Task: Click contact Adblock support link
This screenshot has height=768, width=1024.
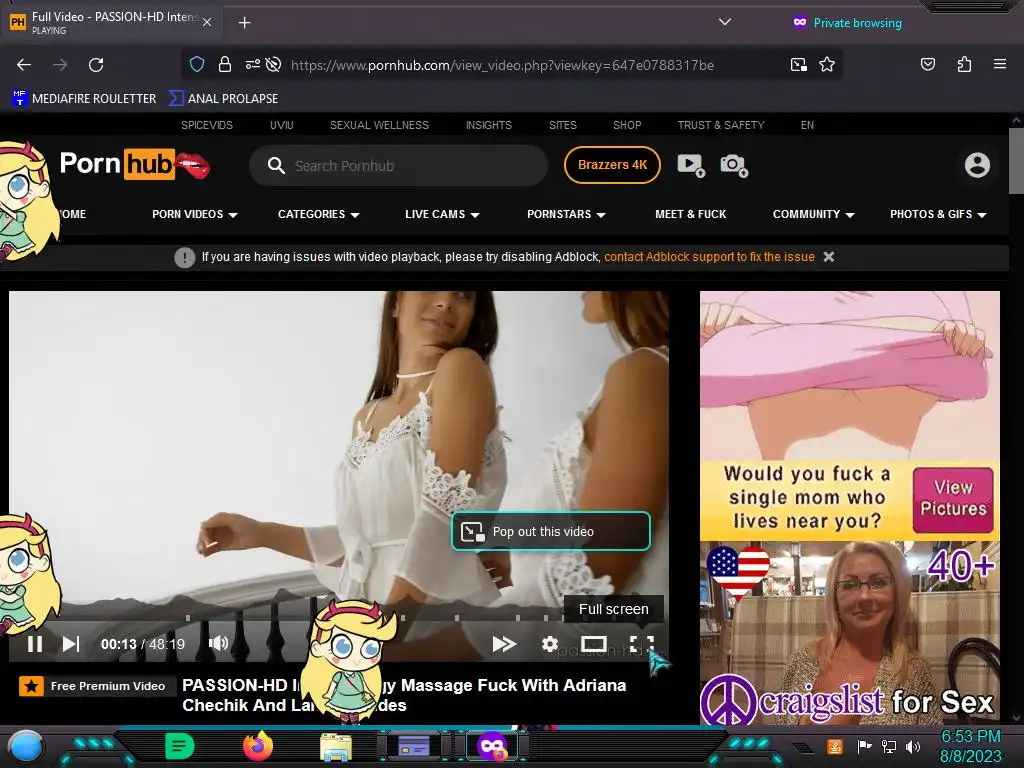Action: (x=709, y=257)
